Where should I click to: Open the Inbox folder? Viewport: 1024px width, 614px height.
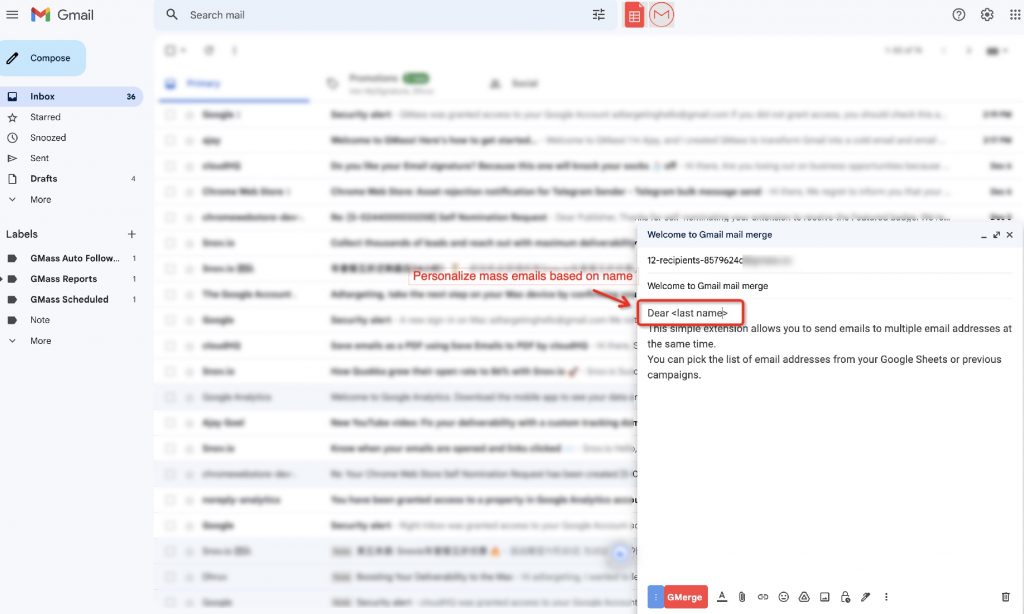71,96
